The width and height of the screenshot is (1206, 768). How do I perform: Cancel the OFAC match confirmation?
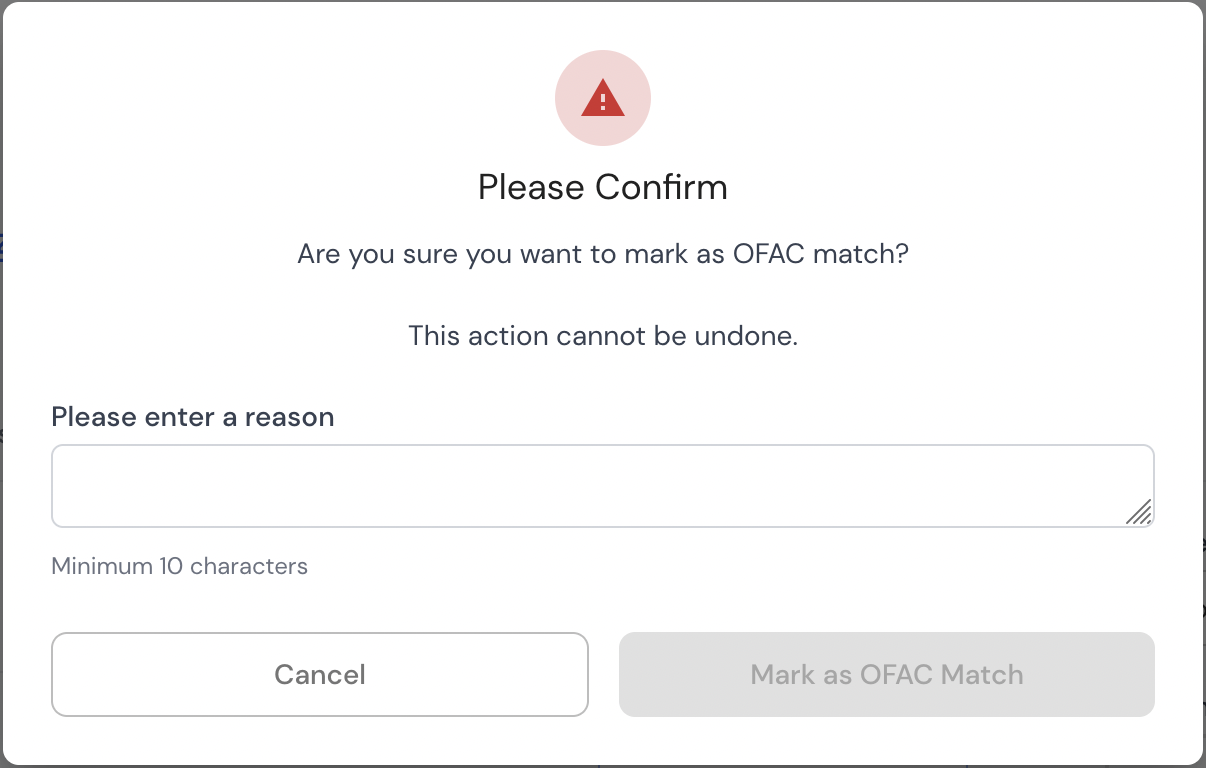tap(320, 674)
